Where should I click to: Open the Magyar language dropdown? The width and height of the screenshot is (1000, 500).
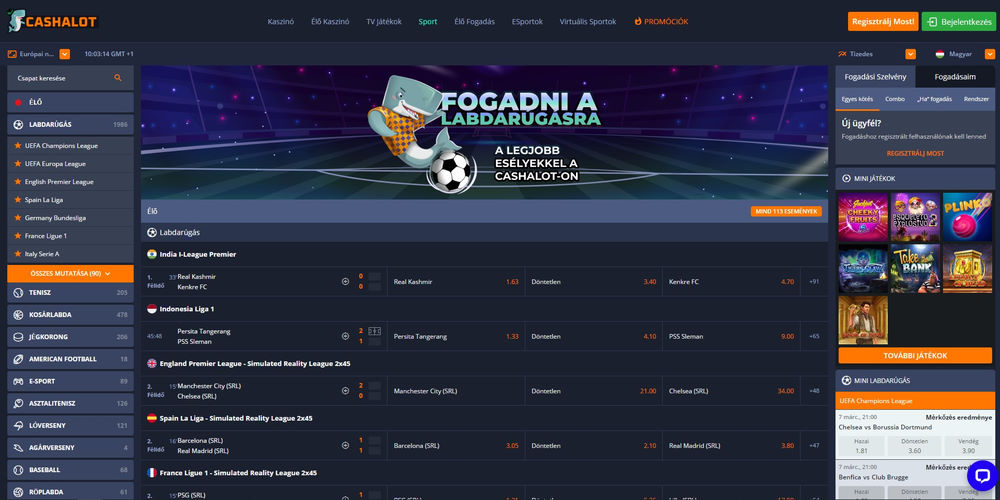click(x=989, y=54)
